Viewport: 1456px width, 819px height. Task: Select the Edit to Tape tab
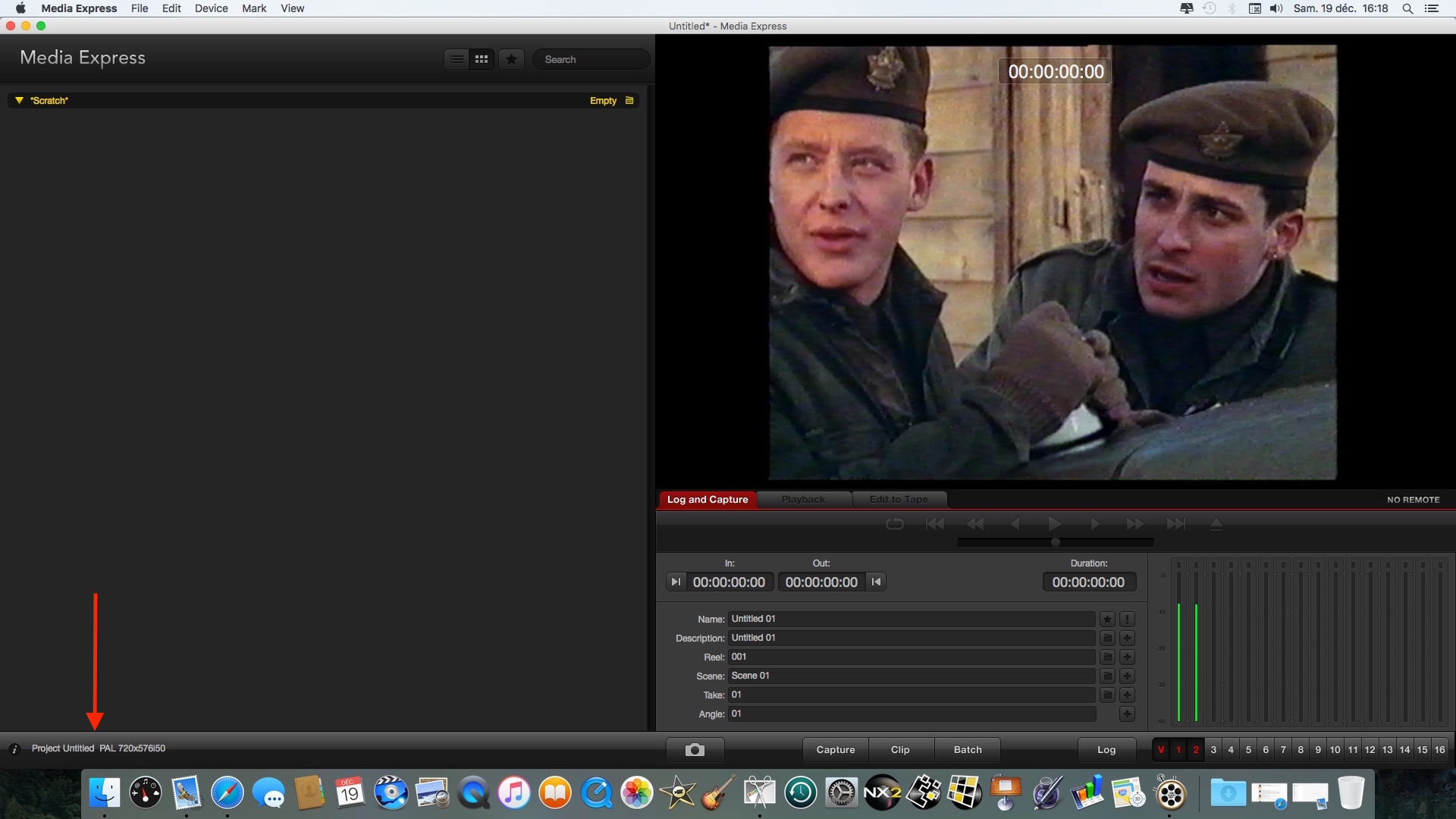[899, 499]
